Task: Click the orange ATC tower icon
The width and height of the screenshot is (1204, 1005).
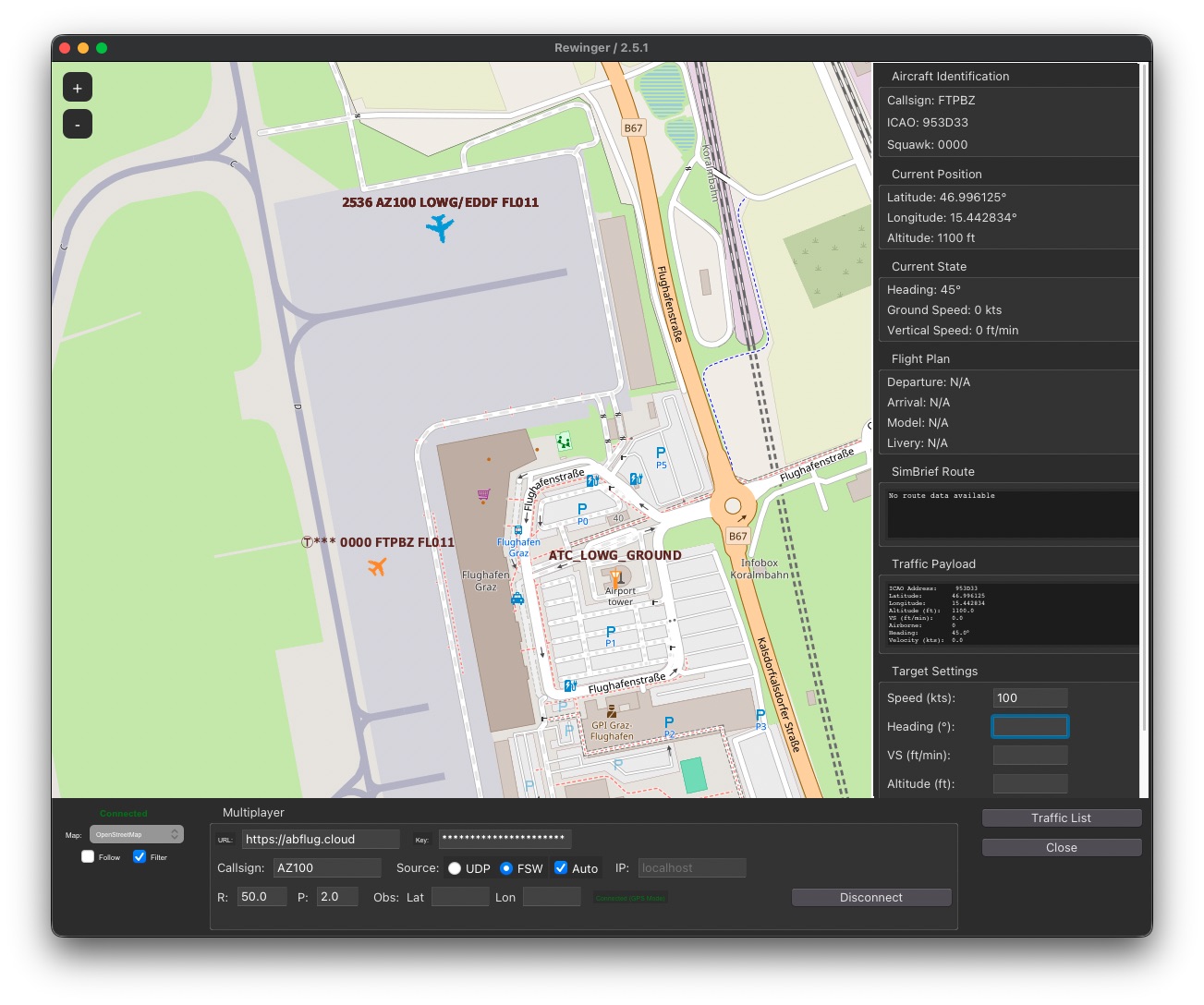Action: 615,577
